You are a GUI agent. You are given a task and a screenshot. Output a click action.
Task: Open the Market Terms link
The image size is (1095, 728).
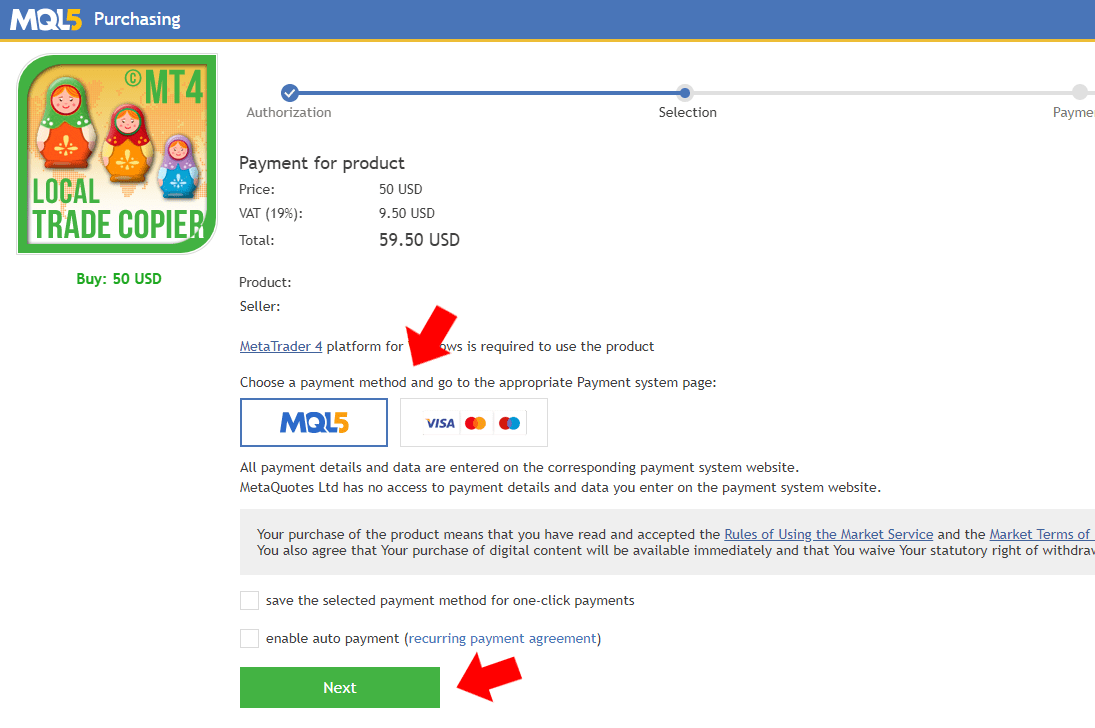(x=1041, y=534)
